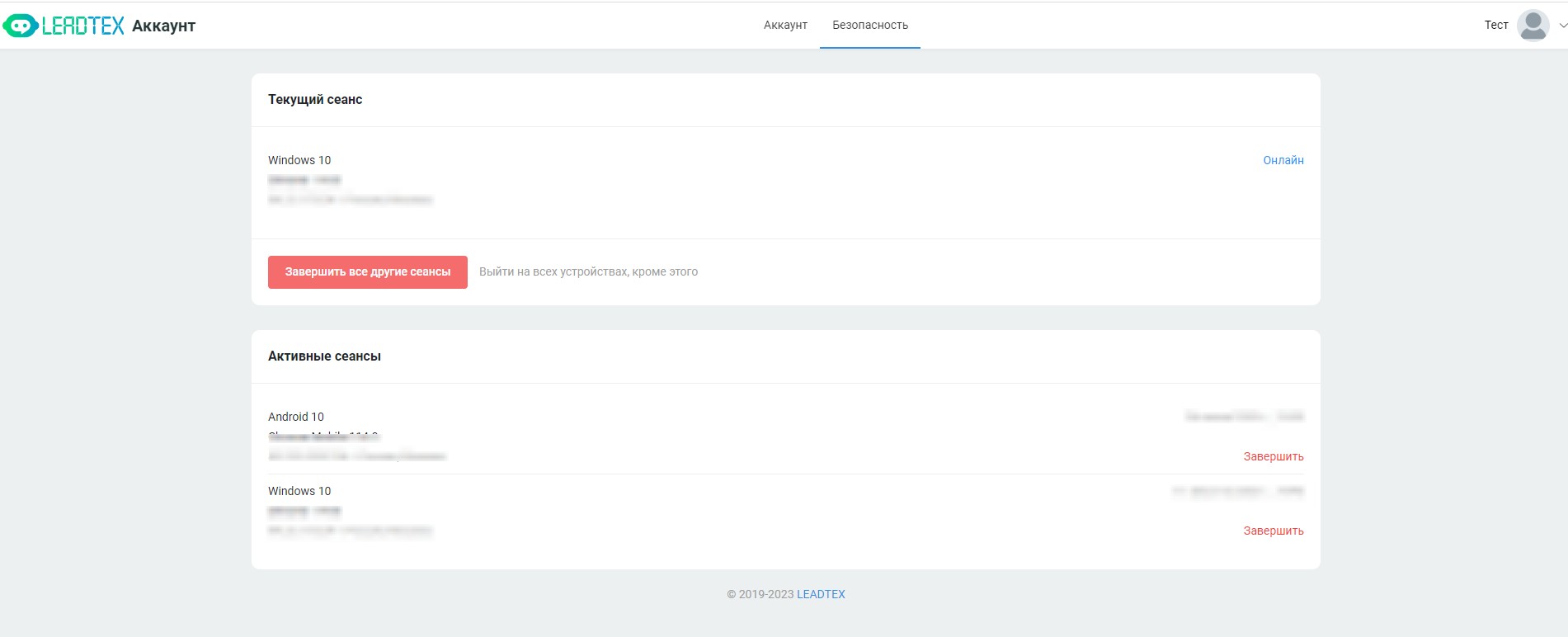Click the blurred timestamp of the Android session
Viewport: 1568px width, 637px height.
[1244, 417]
